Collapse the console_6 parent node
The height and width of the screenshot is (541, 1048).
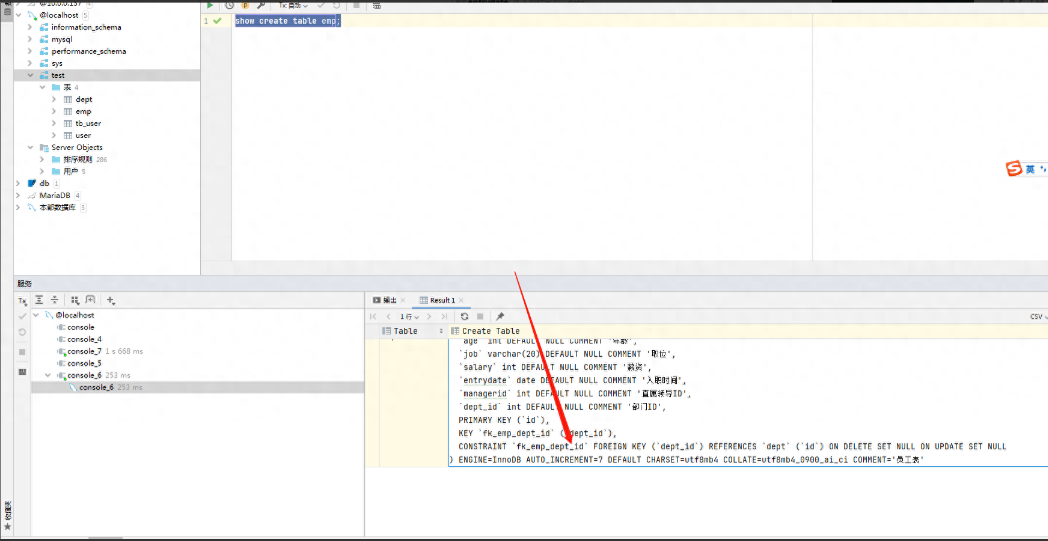click(48, 375)
